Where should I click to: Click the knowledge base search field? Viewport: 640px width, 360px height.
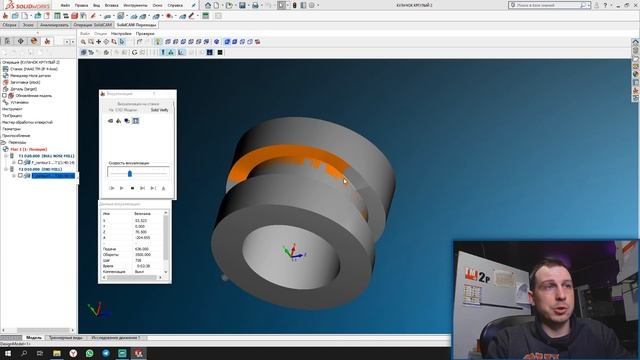(548, 5)
